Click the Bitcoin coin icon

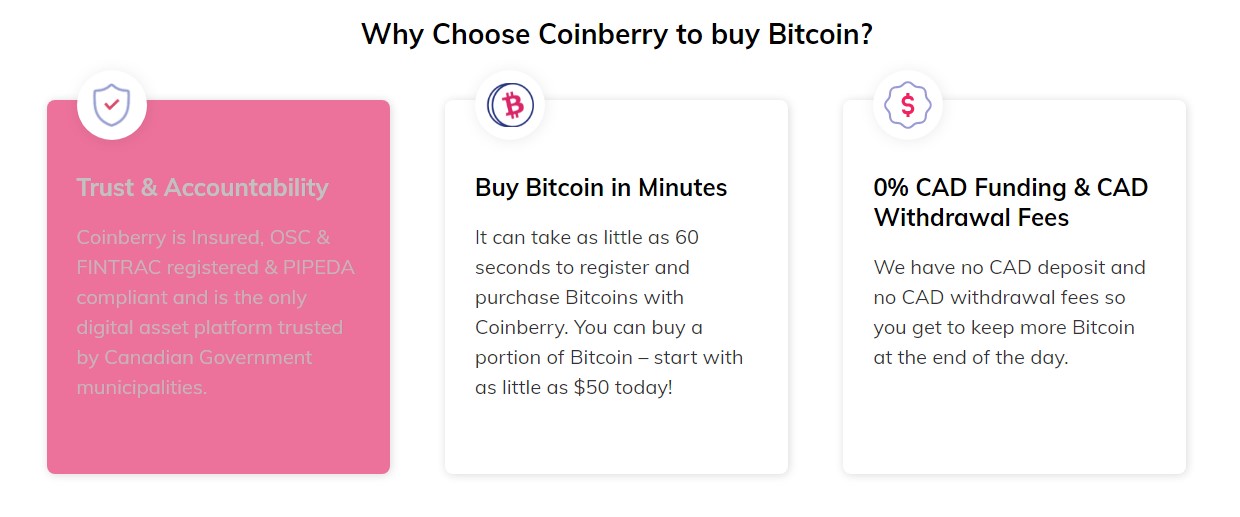click(x=510, y=104)
